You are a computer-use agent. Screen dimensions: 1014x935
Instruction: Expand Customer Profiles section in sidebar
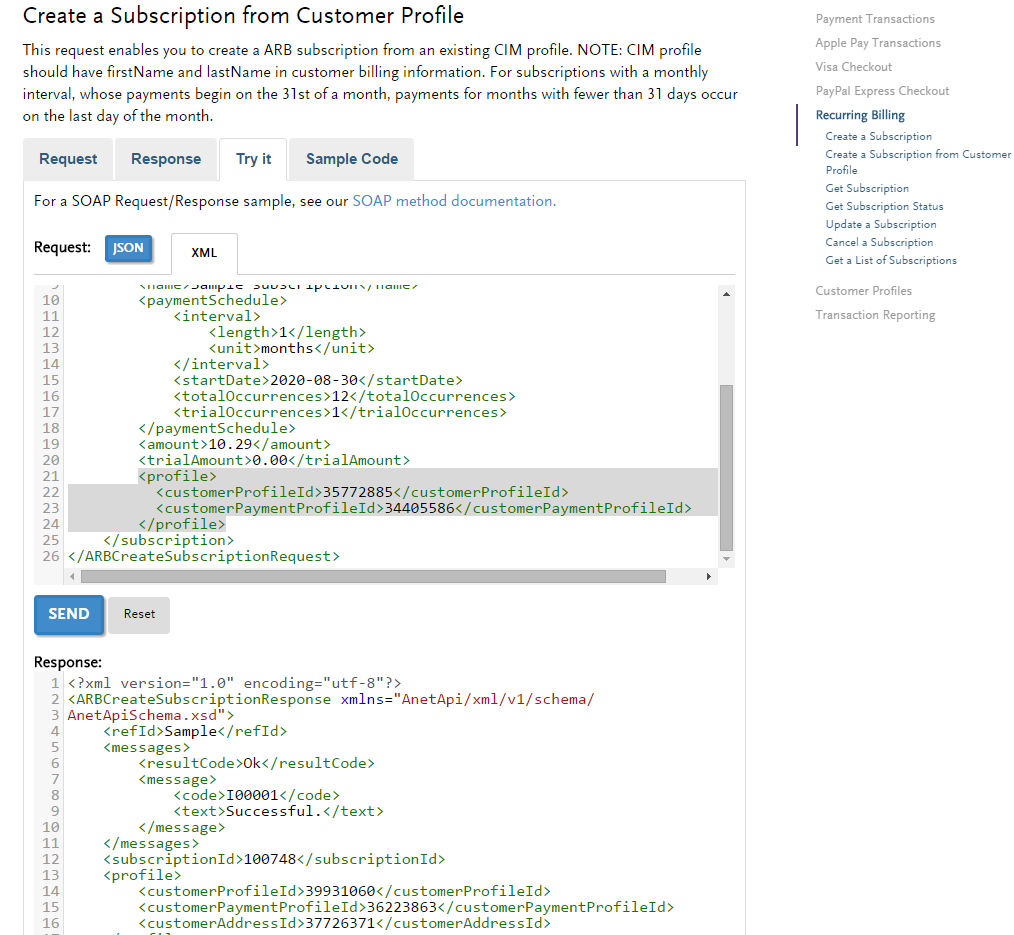click(864, 291)
